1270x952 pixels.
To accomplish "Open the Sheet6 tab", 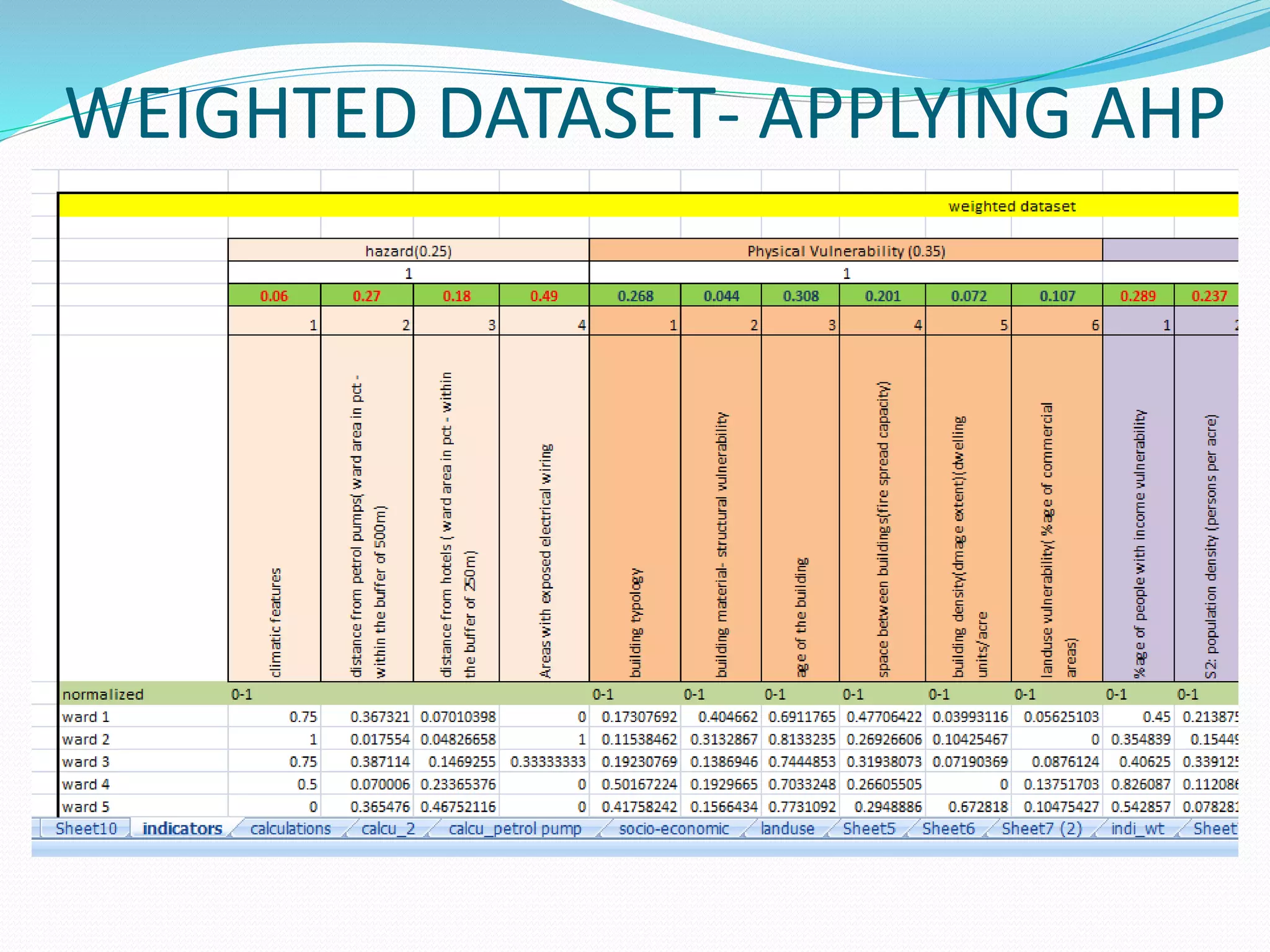I will coord(948,829).
